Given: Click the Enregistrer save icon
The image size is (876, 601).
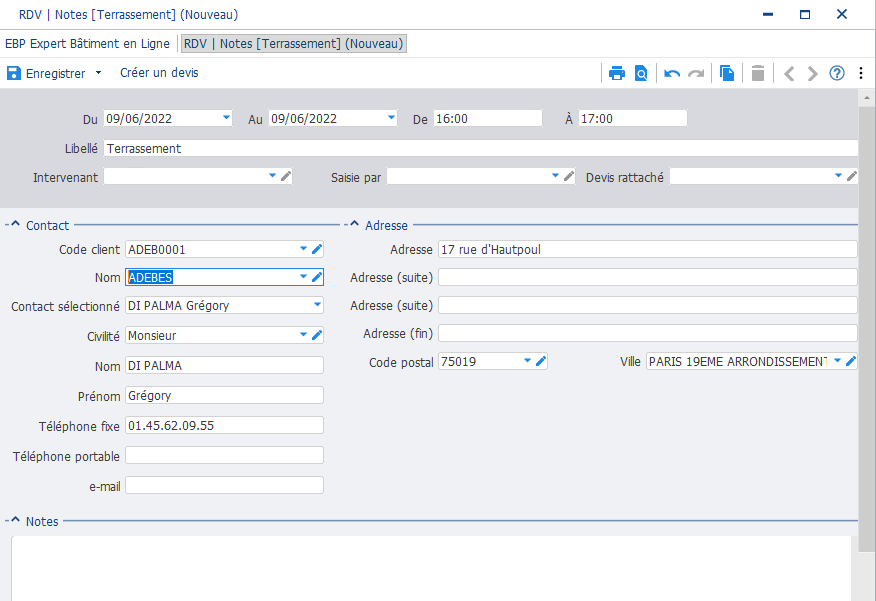Looking at the screenshot, I should pos(13,73).
